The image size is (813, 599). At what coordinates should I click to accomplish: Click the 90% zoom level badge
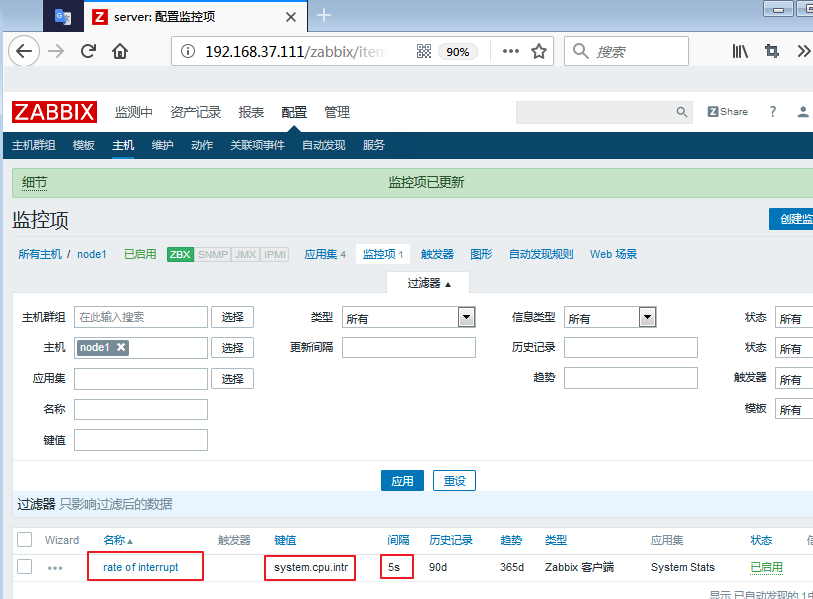coord(458,52)
